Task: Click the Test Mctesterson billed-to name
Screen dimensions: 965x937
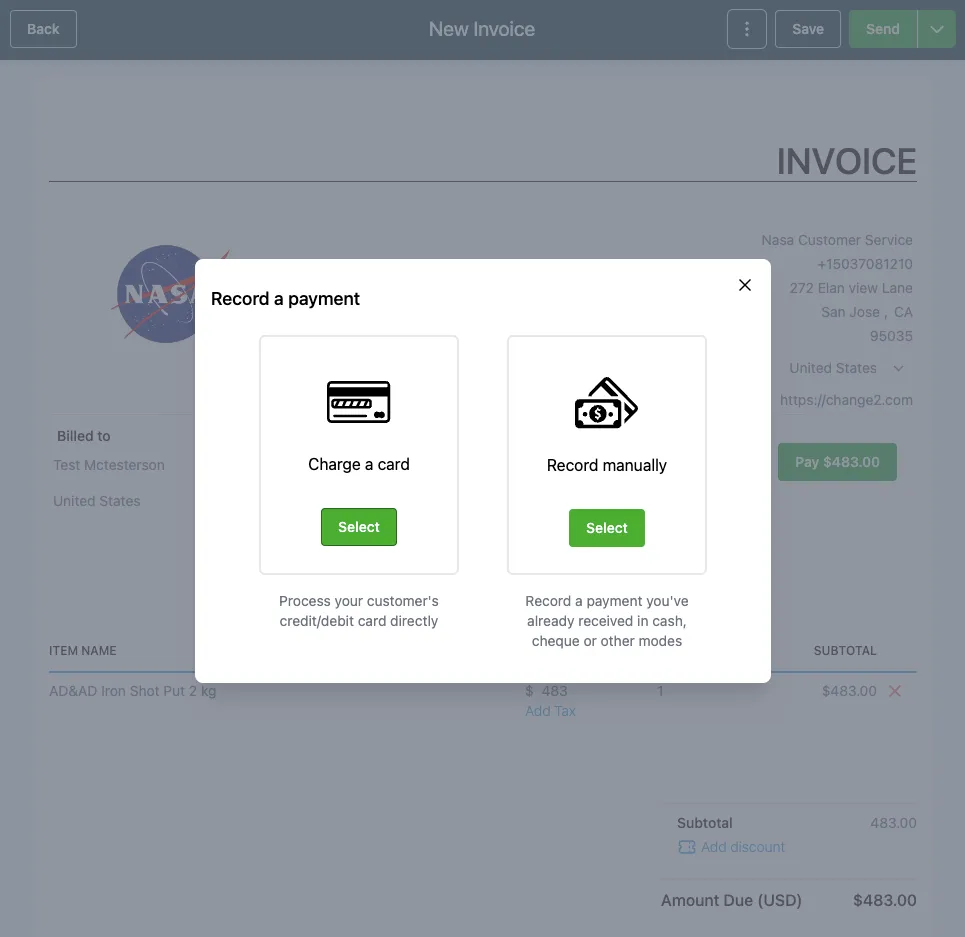Action: point(109,465)
